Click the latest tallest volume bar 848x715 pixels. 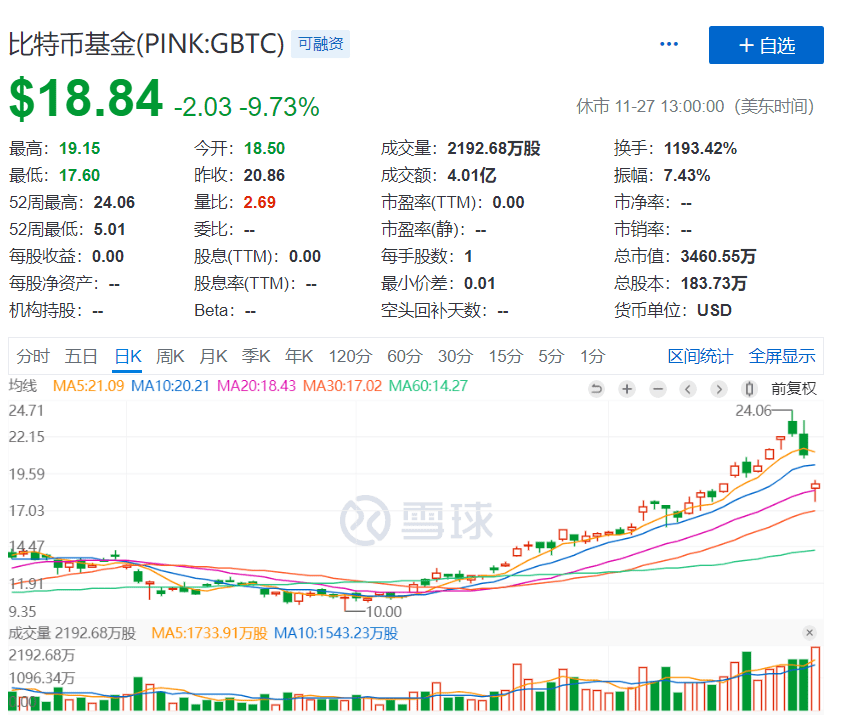click(815, 679)
